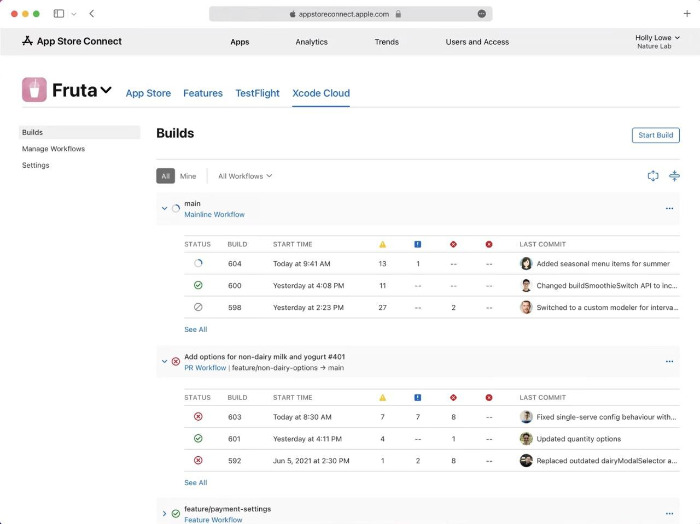Click the running status icon beside main
Viewport: 700px width, 524px height.
point(176,208)
